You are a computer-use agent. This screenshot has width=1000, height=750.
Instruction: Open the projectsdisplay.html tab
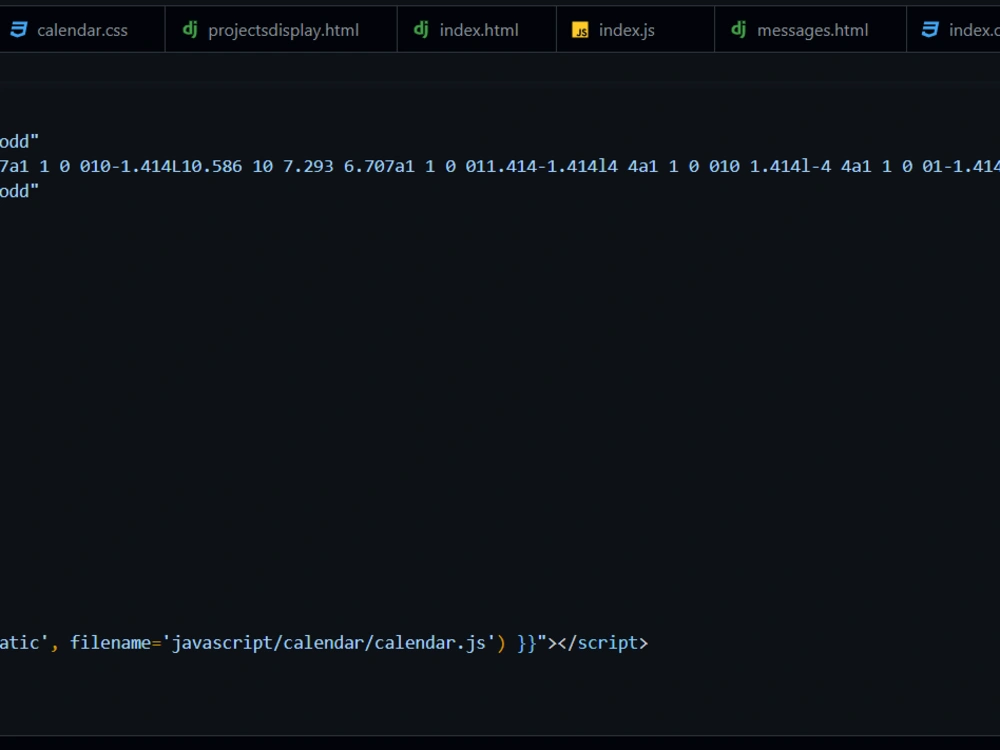pyautogui.click(x=281, y=30)
